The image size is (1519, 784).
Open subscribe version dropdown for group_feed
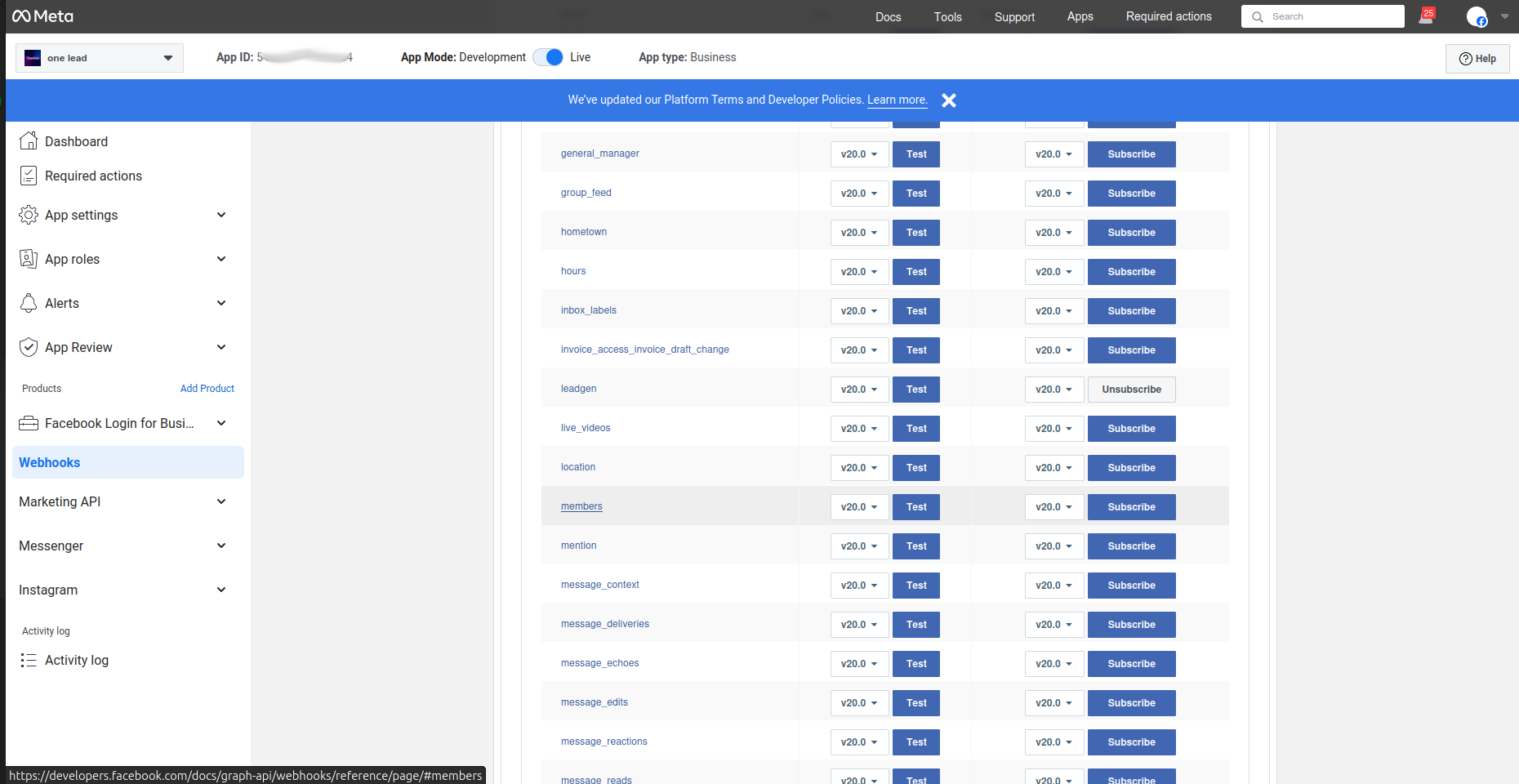point(1054,194)
